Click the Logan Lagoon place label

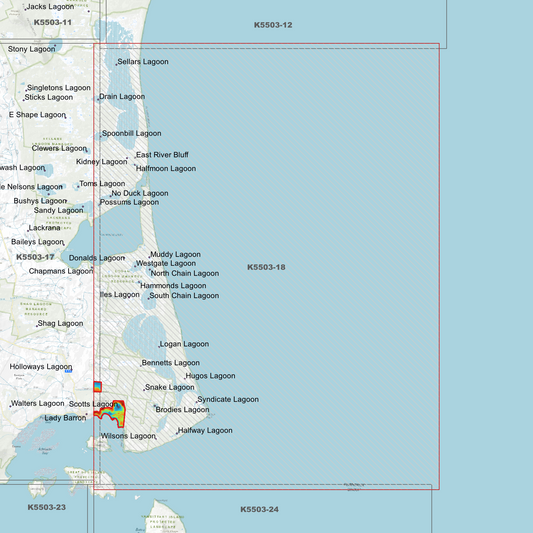pos(184,344)
